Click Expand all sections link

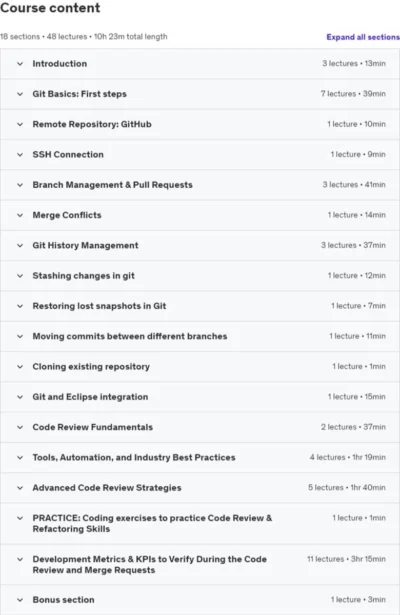pos(363,37)
